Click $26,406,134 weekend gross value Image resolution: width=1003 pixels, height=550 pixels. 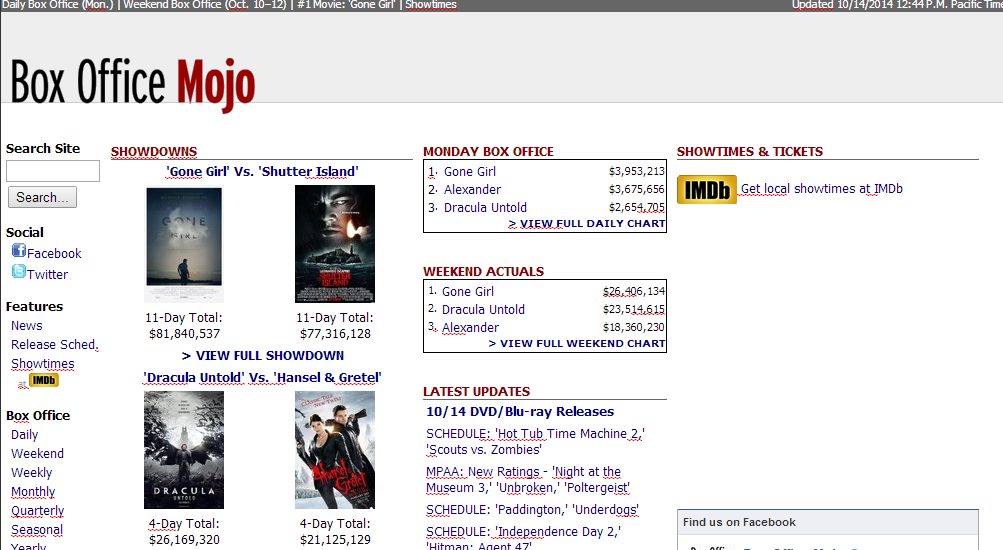pos(634,292)
